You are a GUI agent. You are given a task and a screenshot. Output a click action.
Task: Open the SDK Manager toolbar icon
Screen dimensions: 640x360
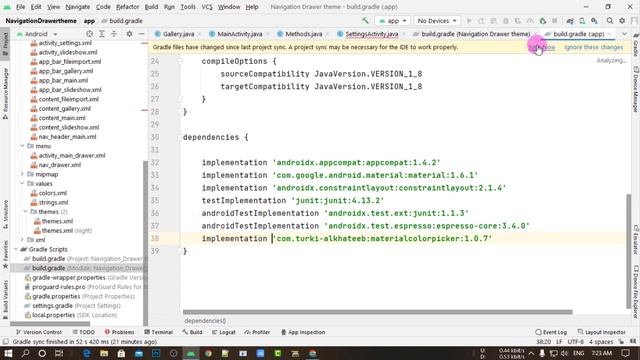594,20
